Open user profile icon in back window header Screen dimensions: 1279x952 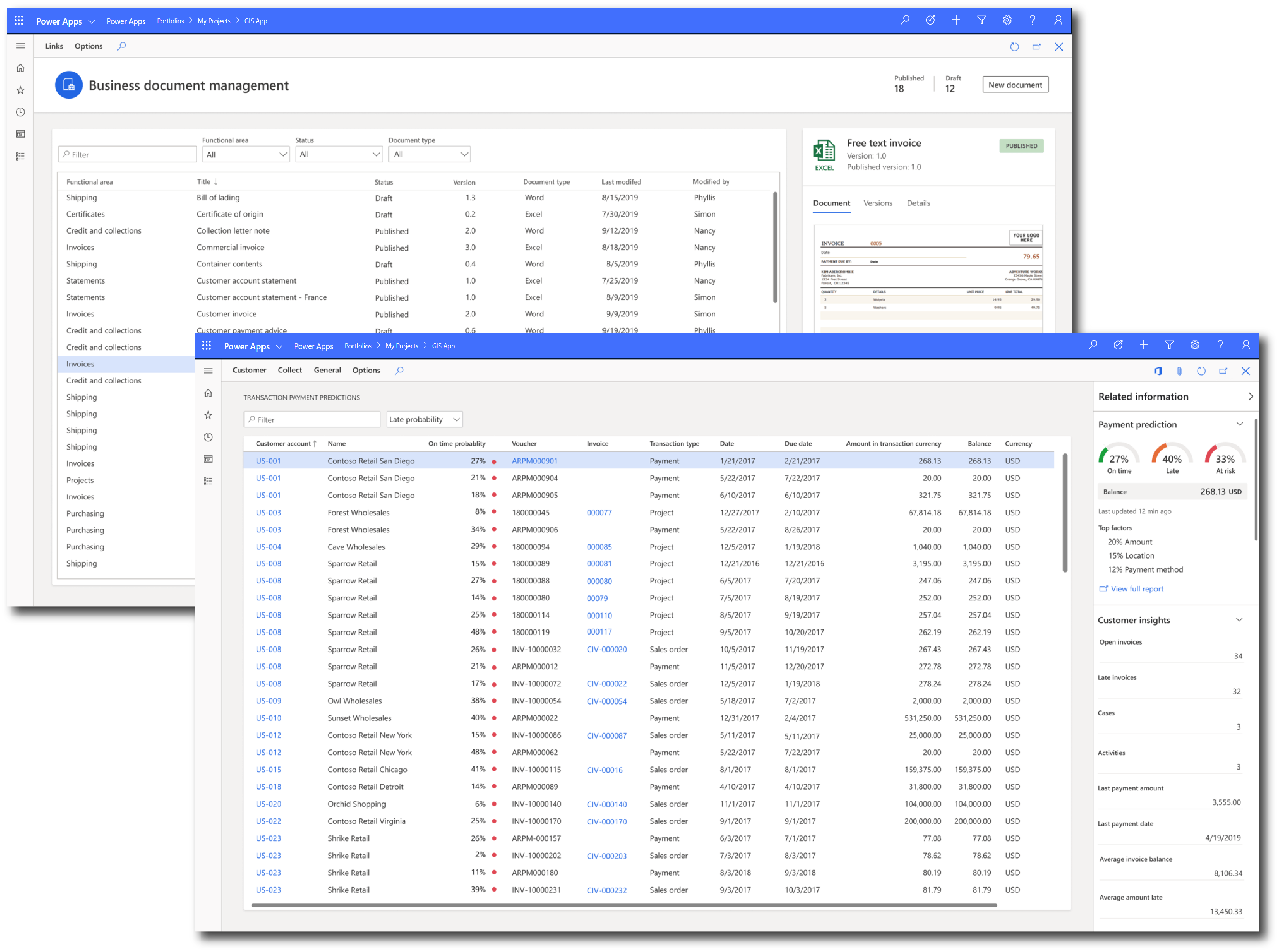point(1058,20)
